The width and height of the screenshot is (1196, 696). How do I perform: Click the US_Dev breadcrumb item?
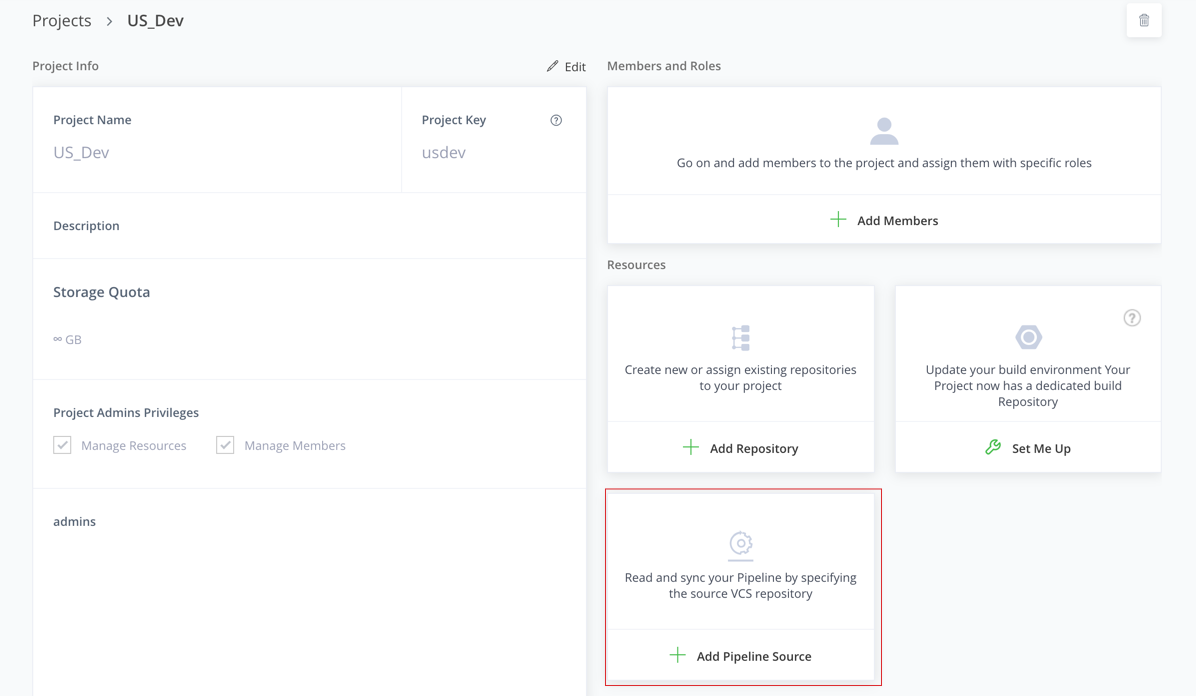point(156,21)
